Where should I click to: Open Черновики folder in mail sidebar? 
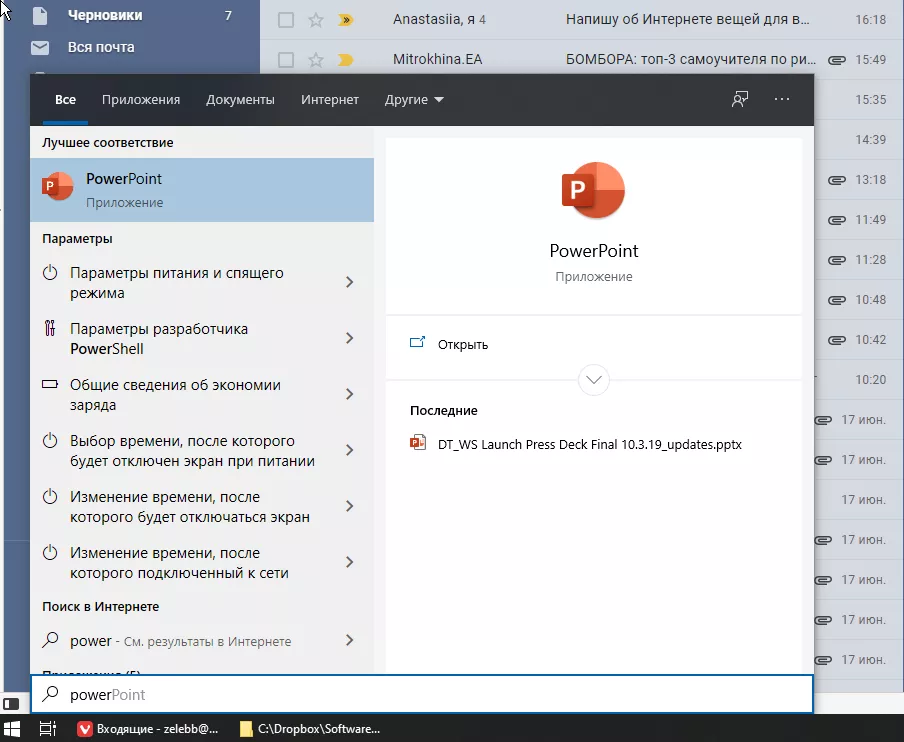105,16
